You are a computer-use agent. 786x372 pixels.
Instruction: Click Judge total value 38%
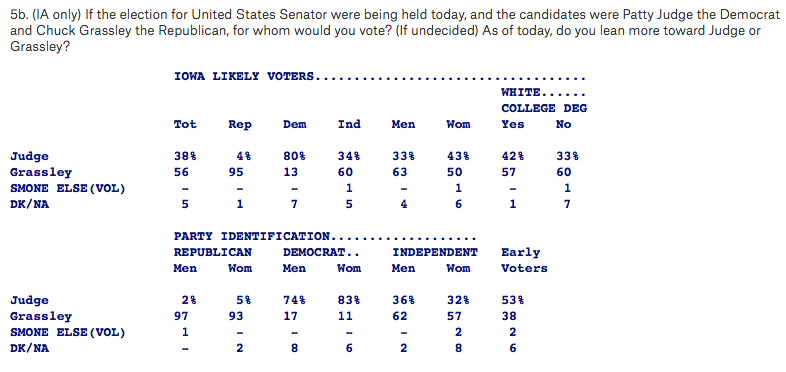(x=185, y=156)
